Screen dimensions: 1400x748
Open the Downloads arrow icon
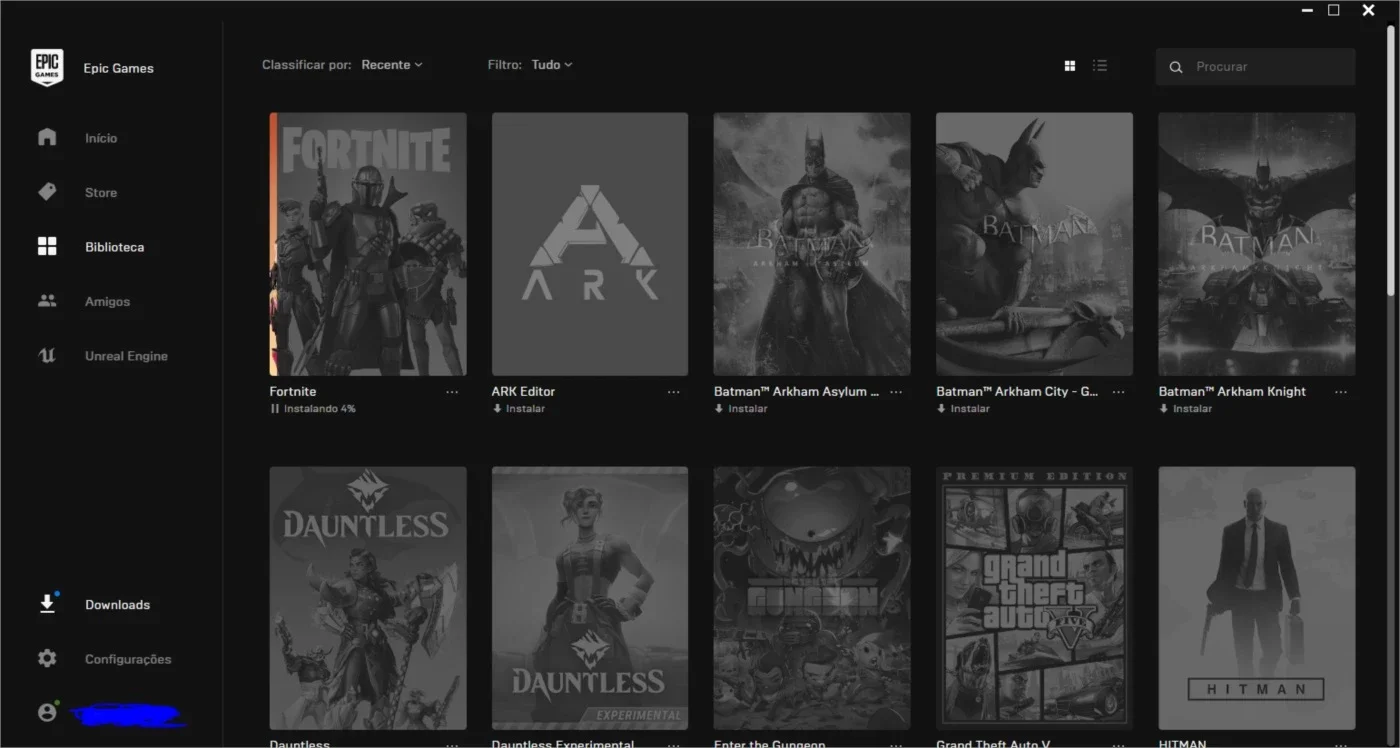47,604
